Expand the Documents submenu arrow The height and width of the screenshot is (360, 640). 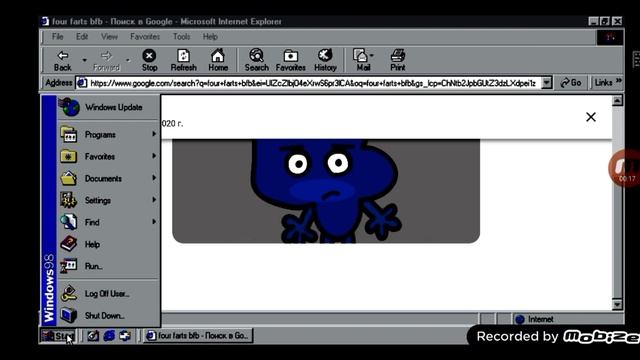(x=154, y=178)
